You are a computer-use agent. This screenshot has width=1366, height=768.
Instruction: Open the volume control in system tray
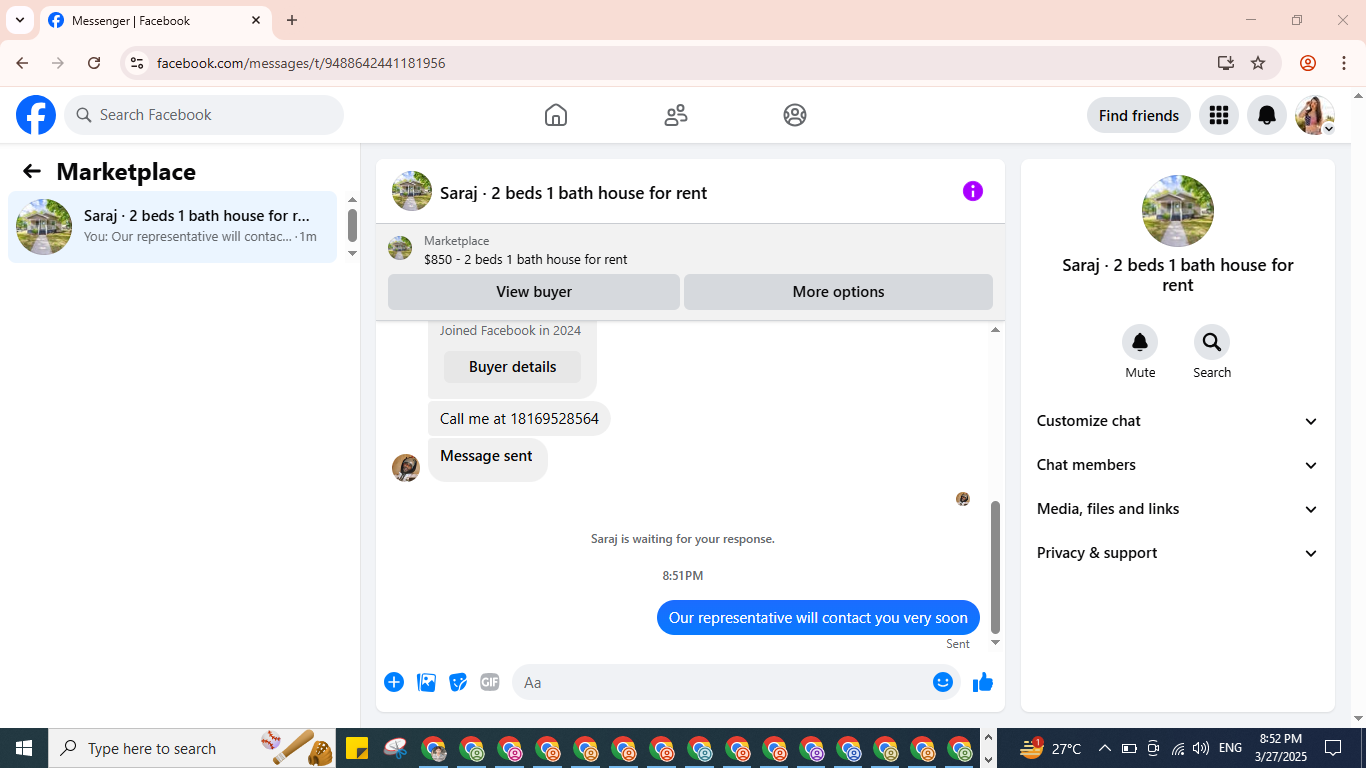click(x=1201, y=748)
